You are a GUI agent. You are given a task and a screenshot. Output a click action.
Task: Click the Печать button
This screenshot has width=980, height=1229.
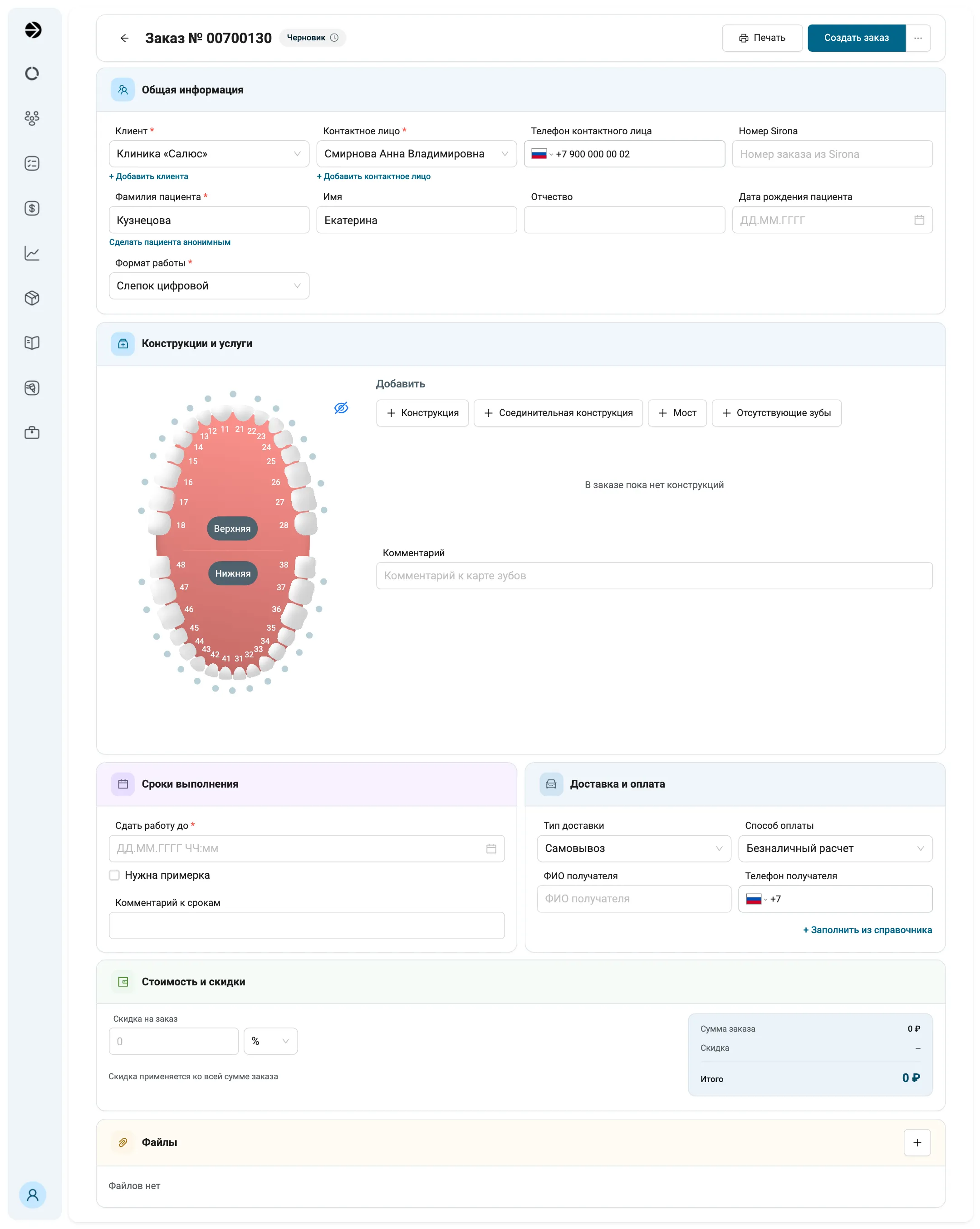coord(762,38)
